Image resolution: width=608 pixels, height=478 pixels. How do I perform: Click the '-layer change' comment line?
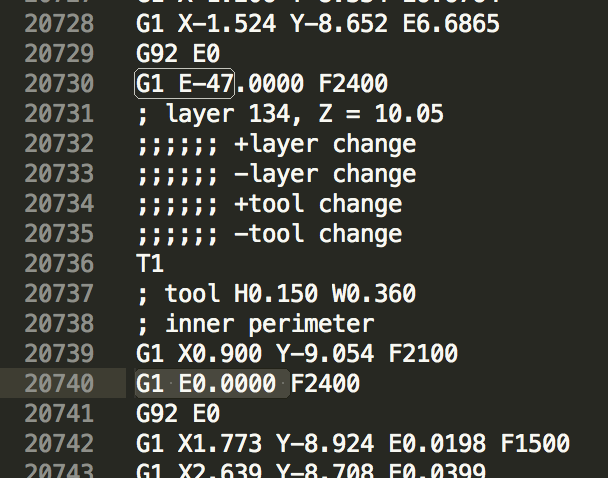click(x=276, y=174)
